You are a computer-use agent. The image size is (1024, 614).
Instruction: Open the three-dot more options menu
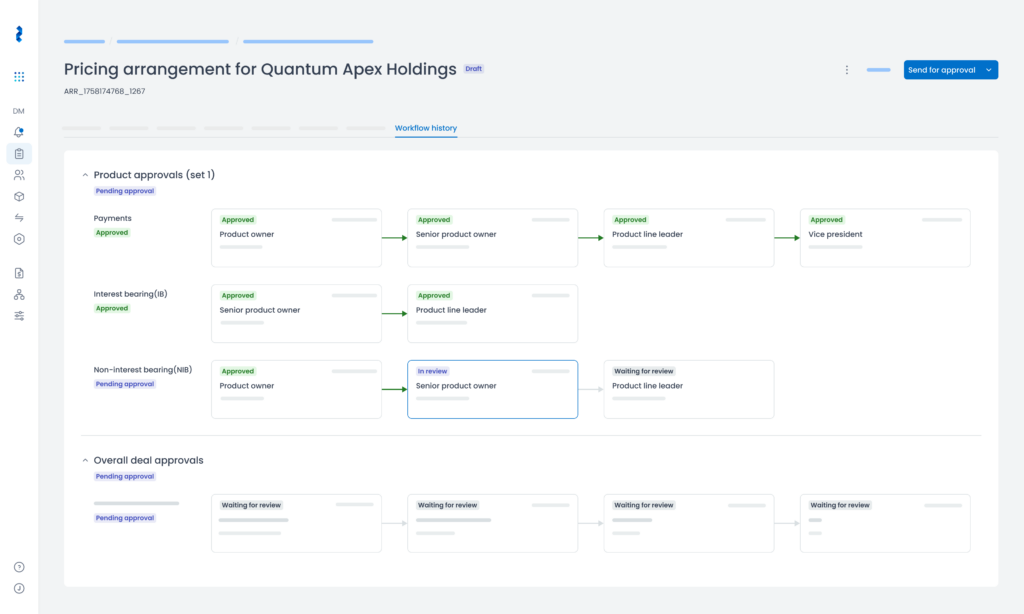click(847, 70)
